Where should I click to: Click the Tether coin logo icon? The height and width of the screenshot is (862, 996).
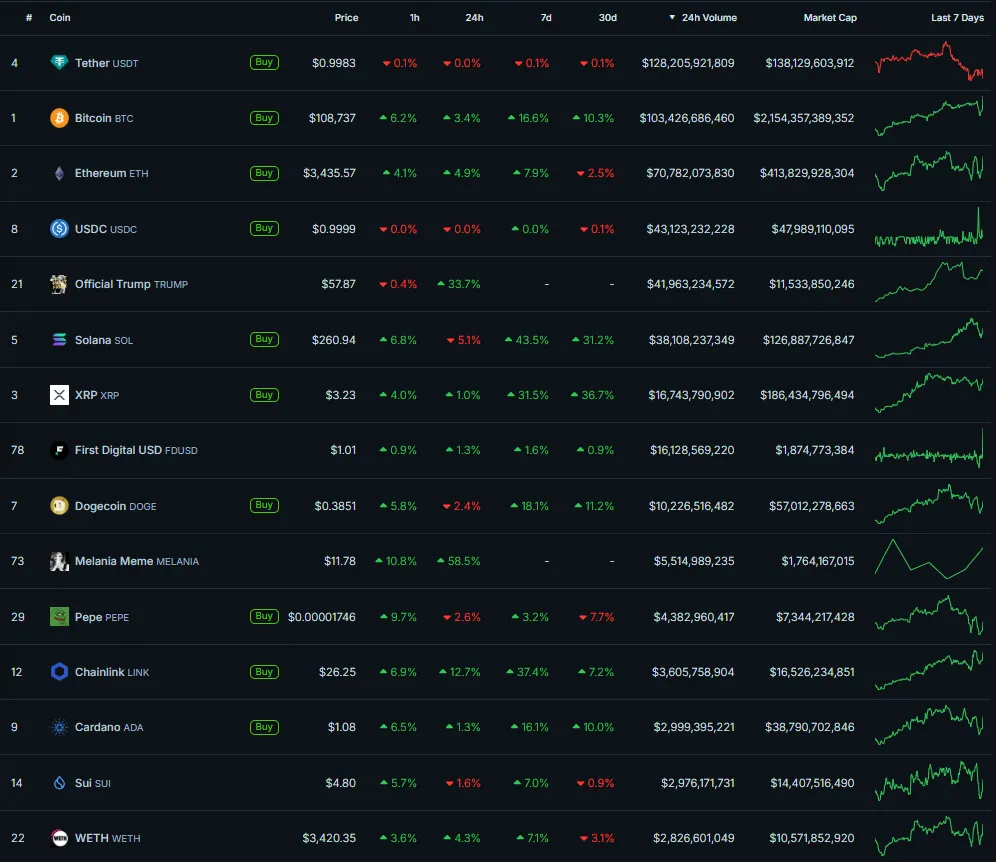pos(59,62)
